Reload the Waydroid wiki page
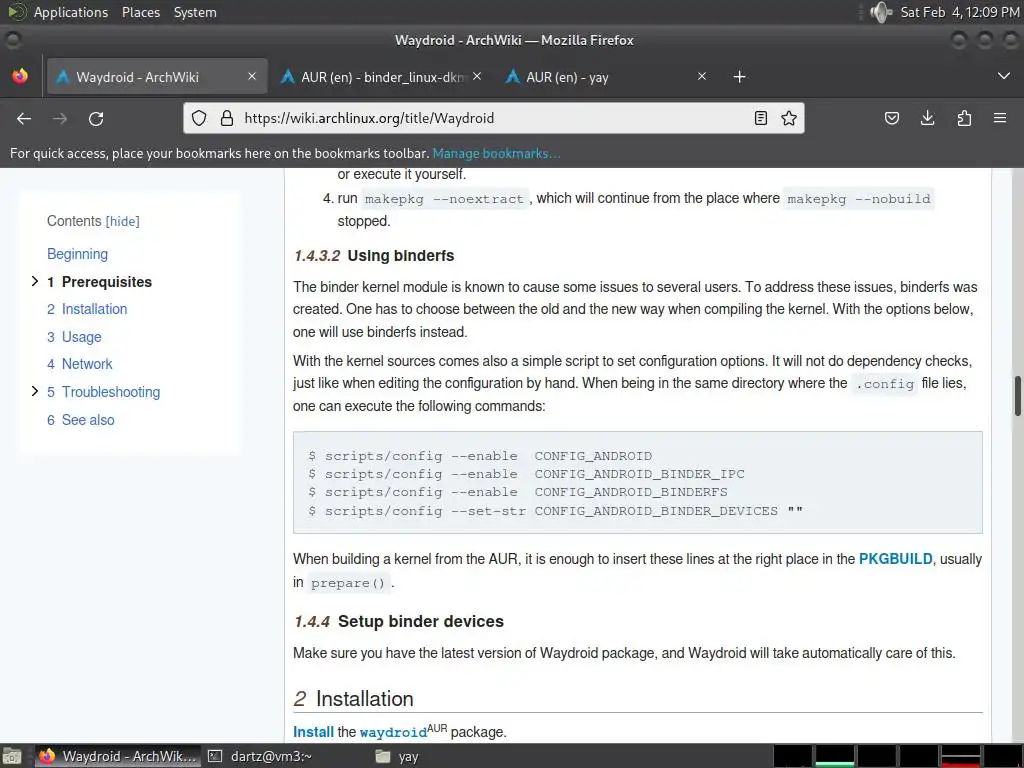Screen dimensions: 1024x768 pos(96,118)
